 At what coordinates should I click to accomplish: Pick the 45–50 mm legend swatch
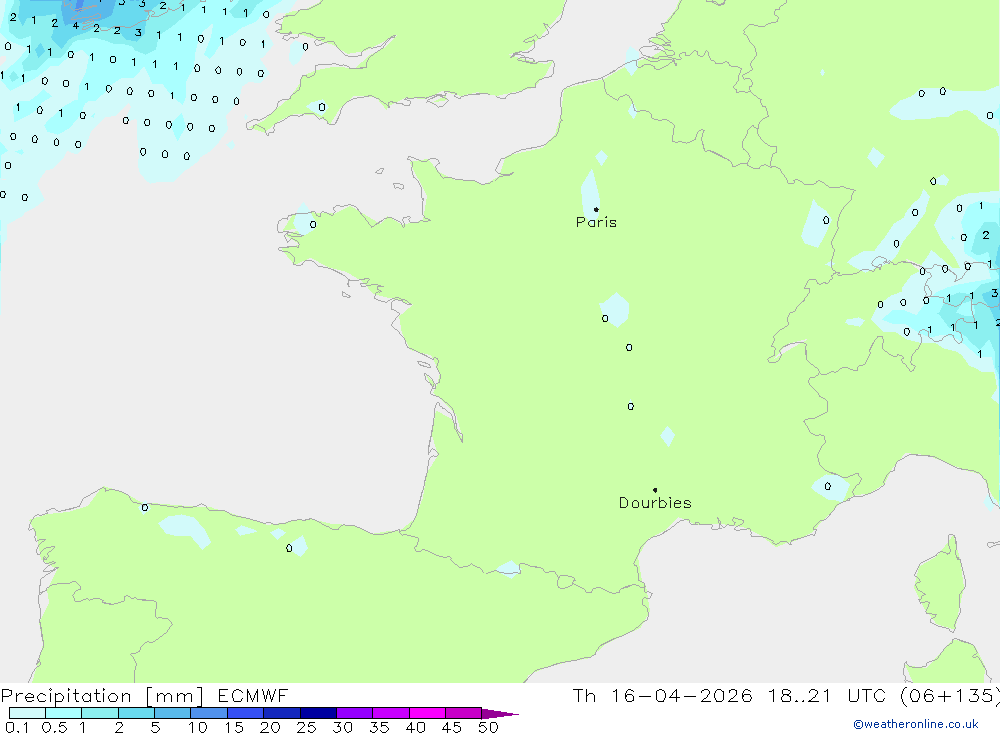(464, 713)
